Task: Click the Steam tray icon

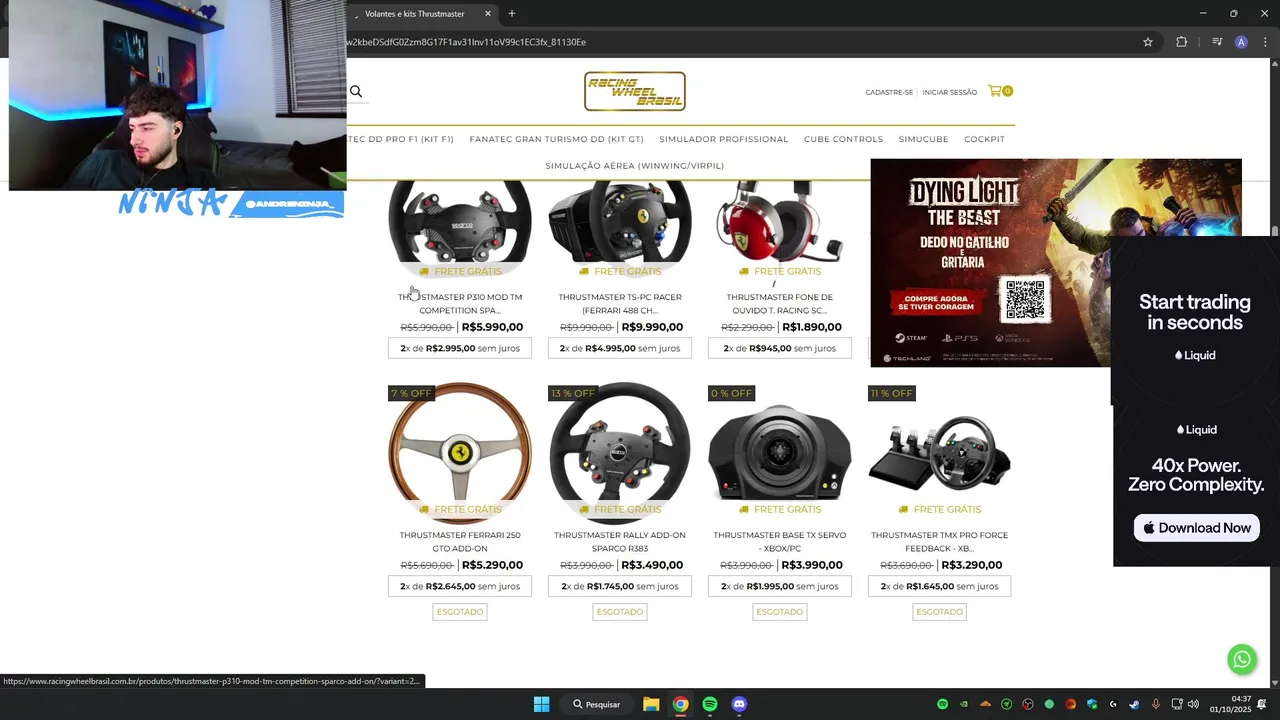Action: point(1134,704)
